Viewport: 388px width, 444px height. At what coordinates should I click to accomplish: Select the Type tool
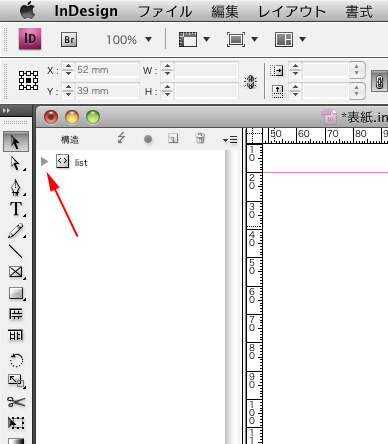[16, 209]
